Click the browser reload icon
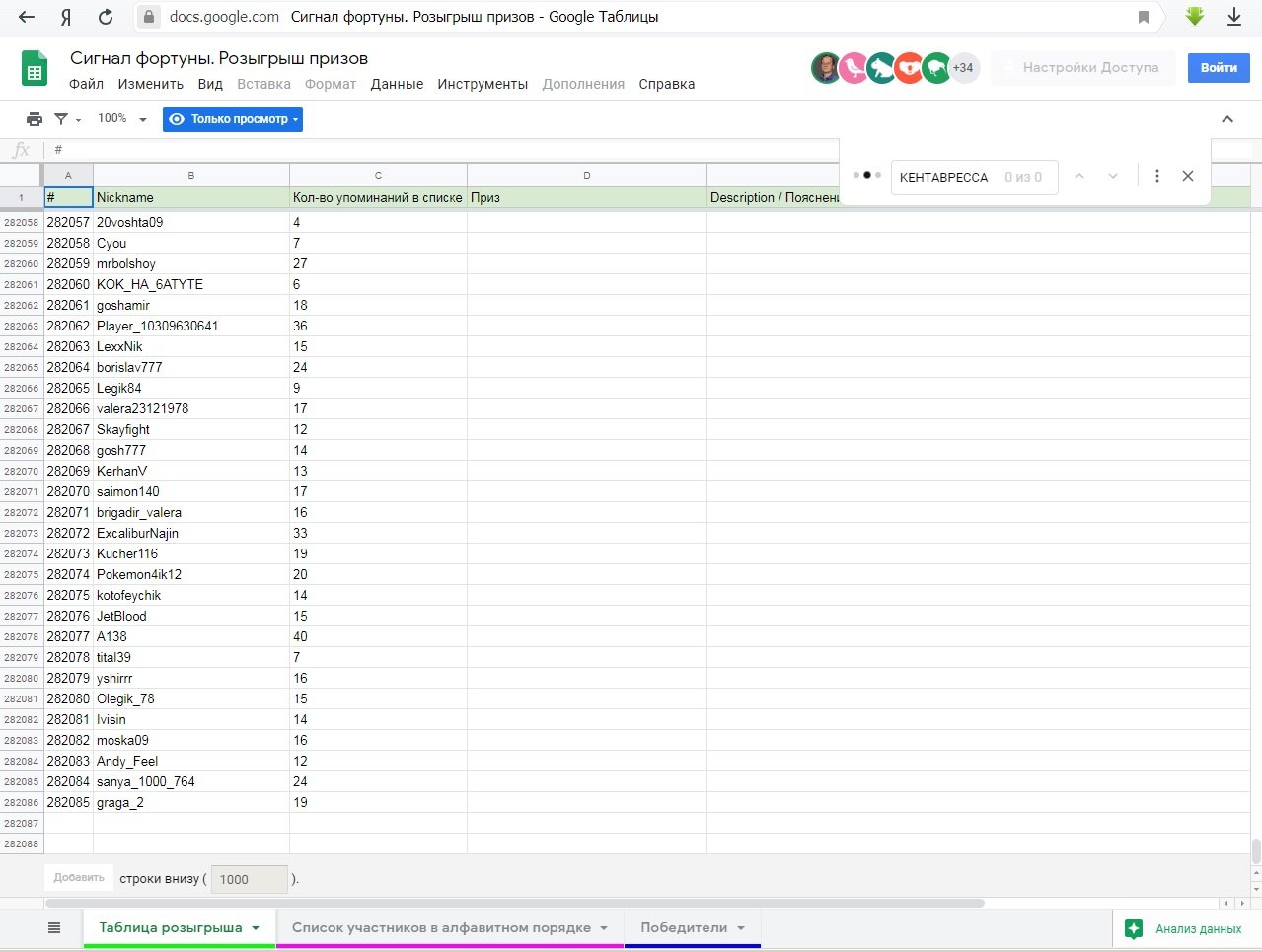 coord(106,17)
